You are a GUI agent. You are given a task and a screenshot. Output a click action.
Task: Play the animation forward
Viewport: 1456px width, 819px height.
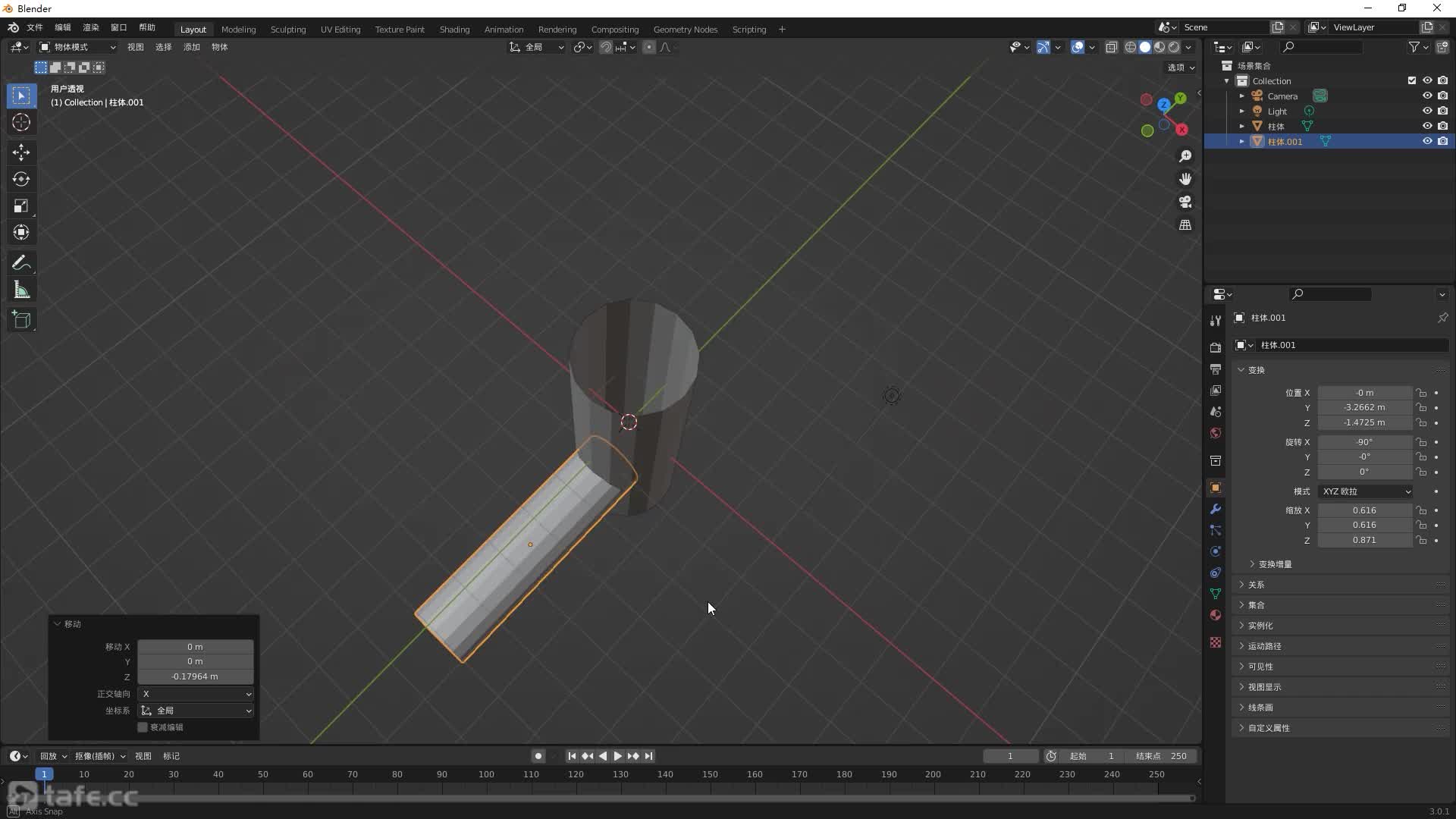[x=618, y=756]
